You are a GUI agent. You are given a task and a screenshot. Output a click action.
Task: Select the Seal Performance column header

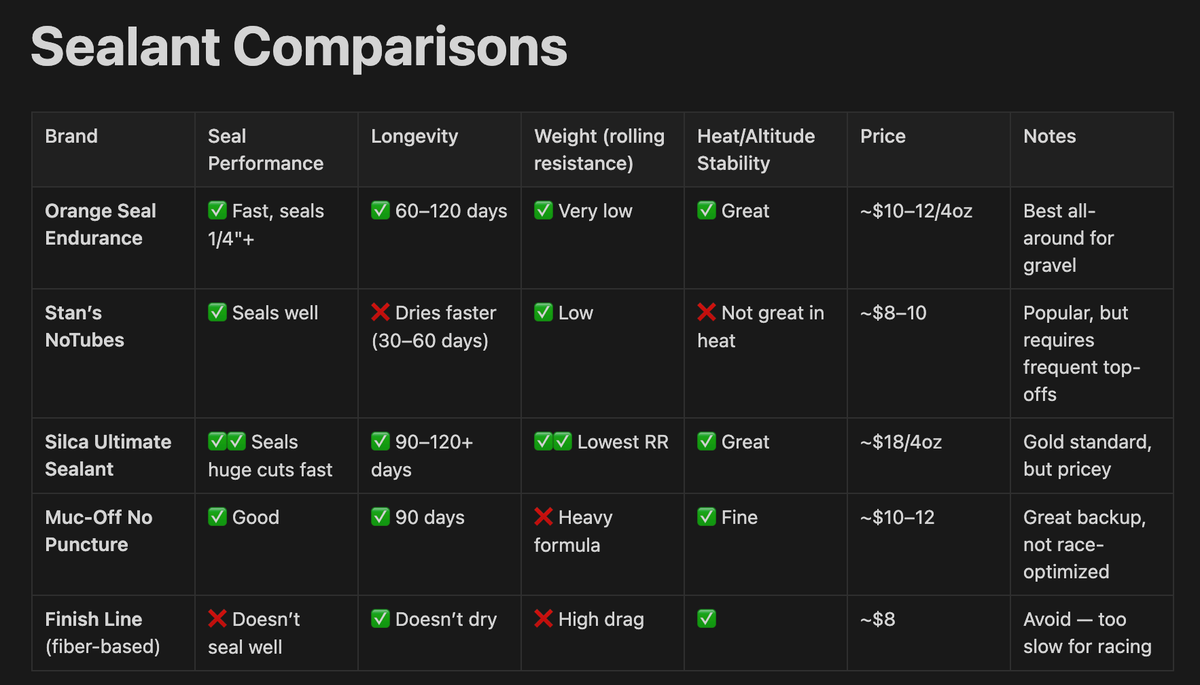coord(276,149)
